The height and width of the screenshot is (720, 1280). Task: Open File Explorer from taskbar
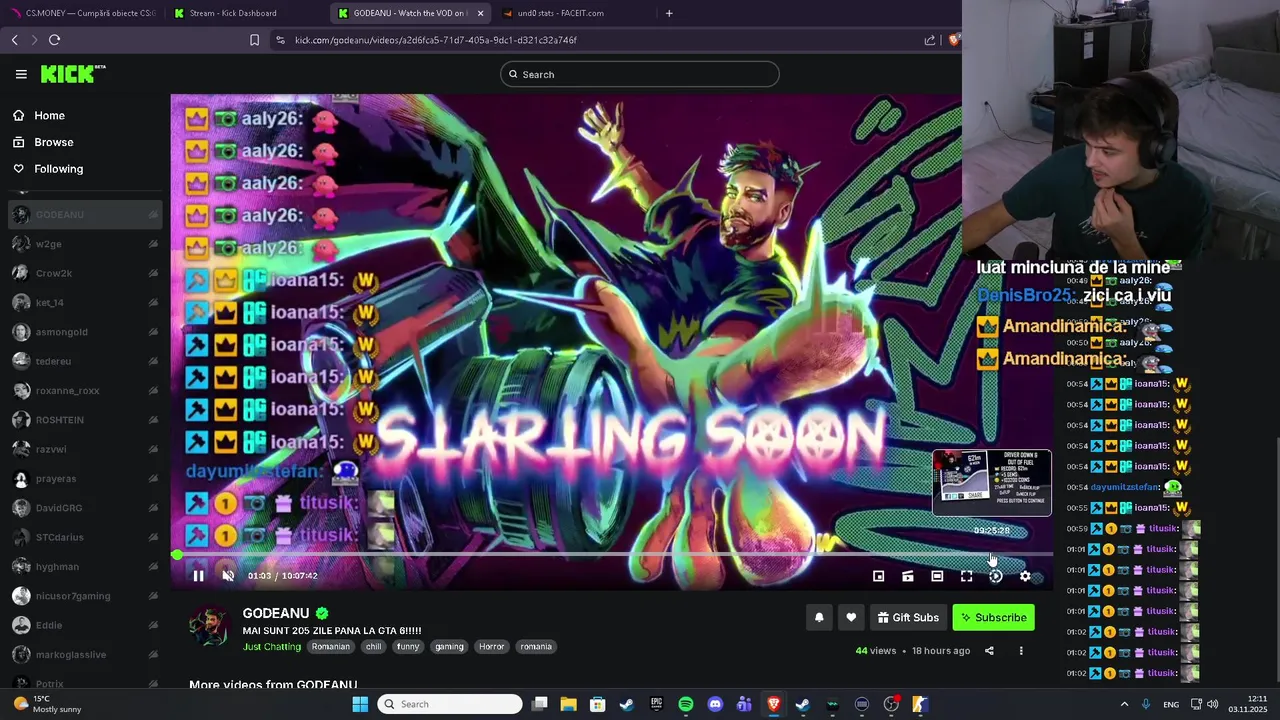coord(568,704)
